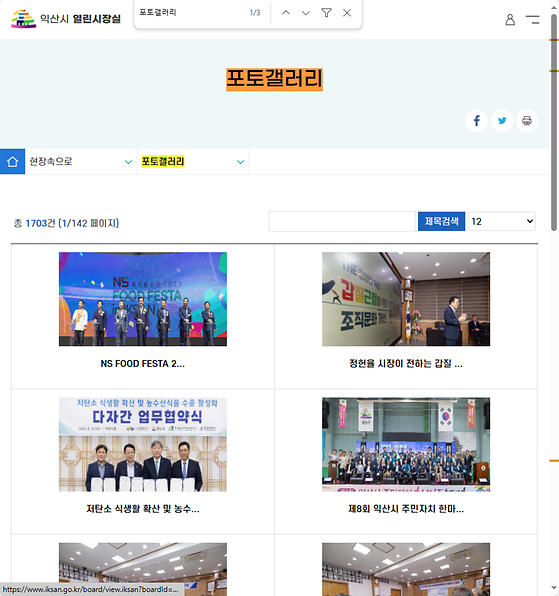Expand the 현장속으로 breadcrumb dropdown
559x596 pixels.
click(81, 162)
